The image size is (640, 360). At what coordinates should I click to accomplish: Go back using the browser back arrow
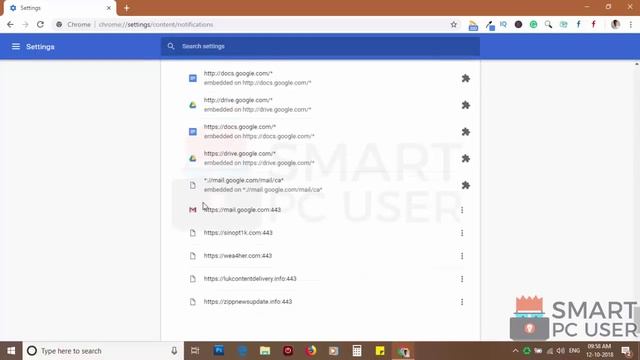(10, 24)
